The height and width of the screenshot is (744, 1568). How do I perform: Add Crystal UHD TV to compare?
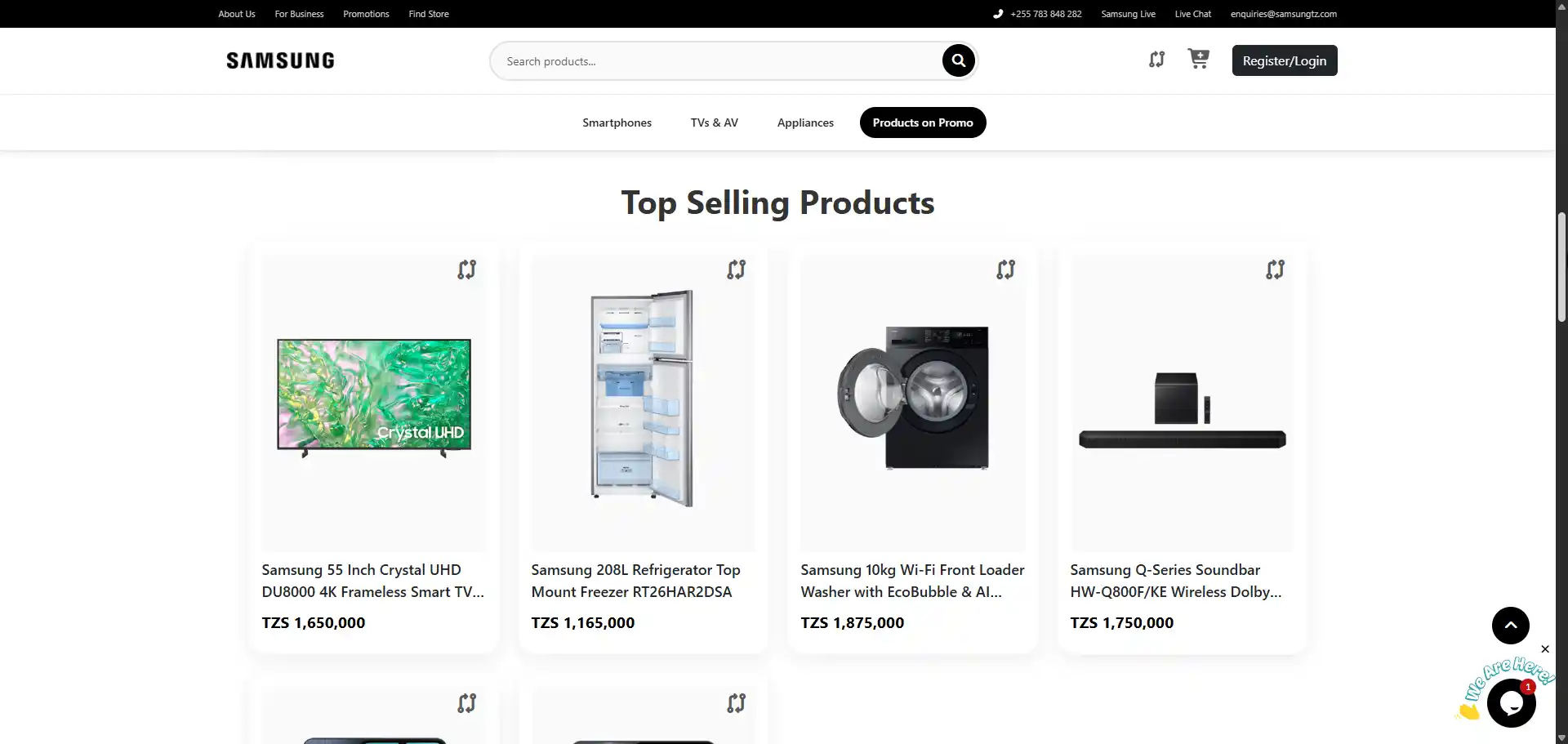pos(466,270)
